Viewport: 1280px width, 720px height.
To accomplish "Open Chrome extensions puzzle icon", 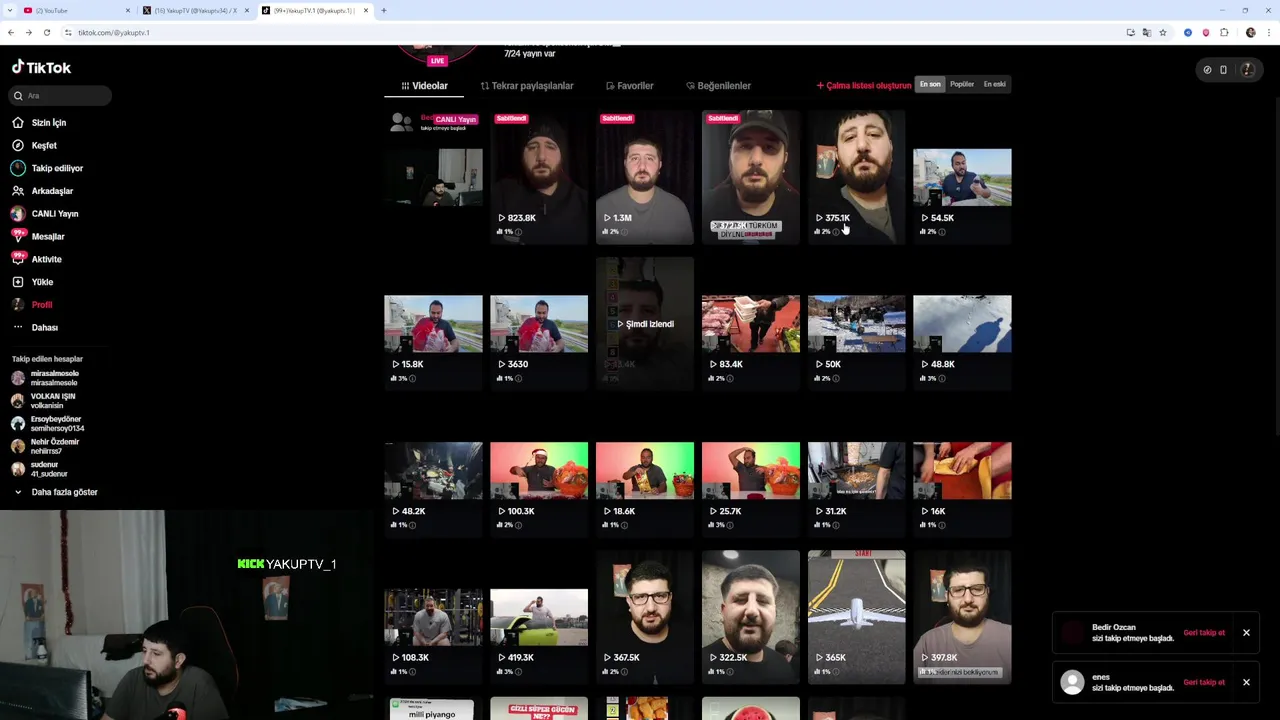I will click(1224, 32).
